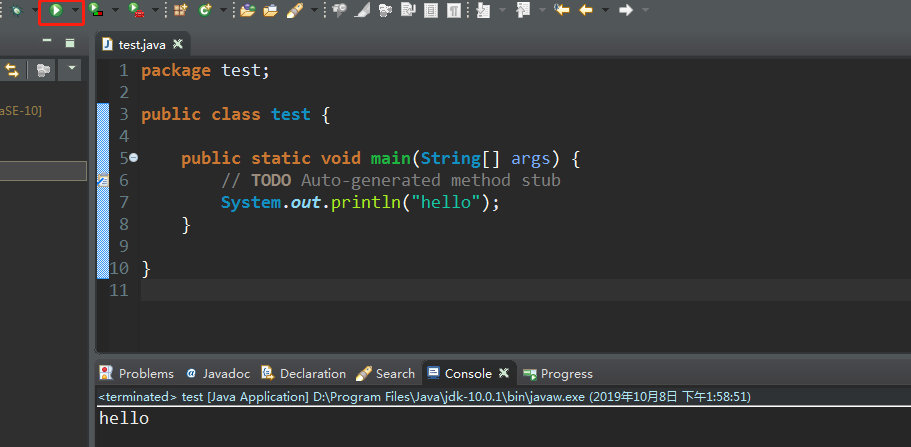Click line number 3 in the gutter

click(123, 114)
